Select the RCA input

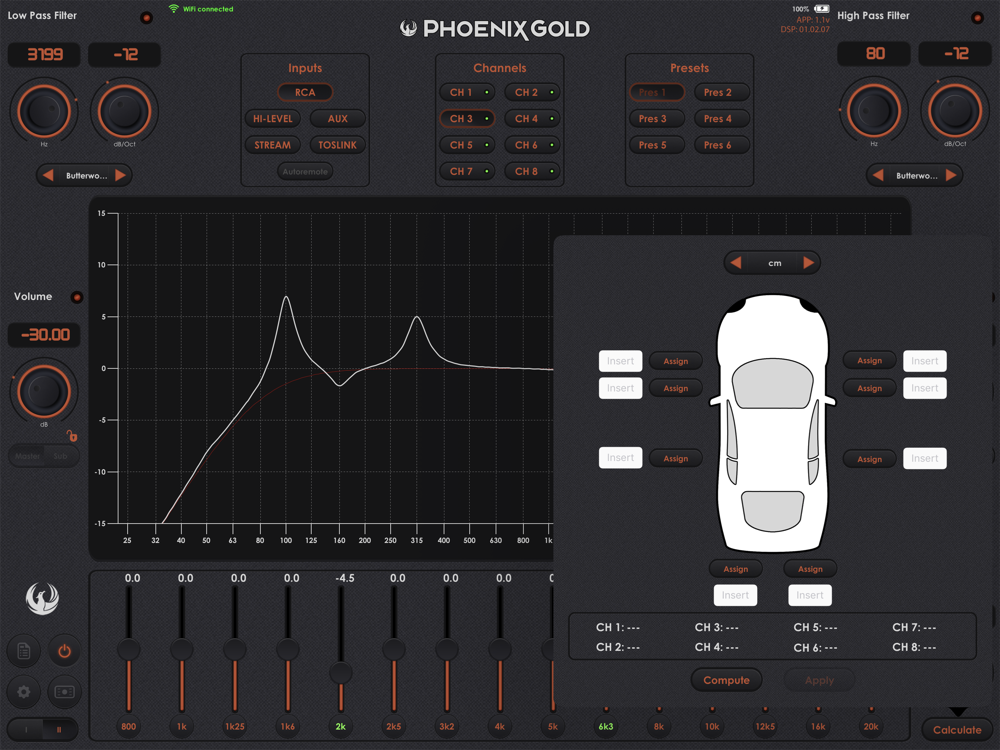[305, 92]
